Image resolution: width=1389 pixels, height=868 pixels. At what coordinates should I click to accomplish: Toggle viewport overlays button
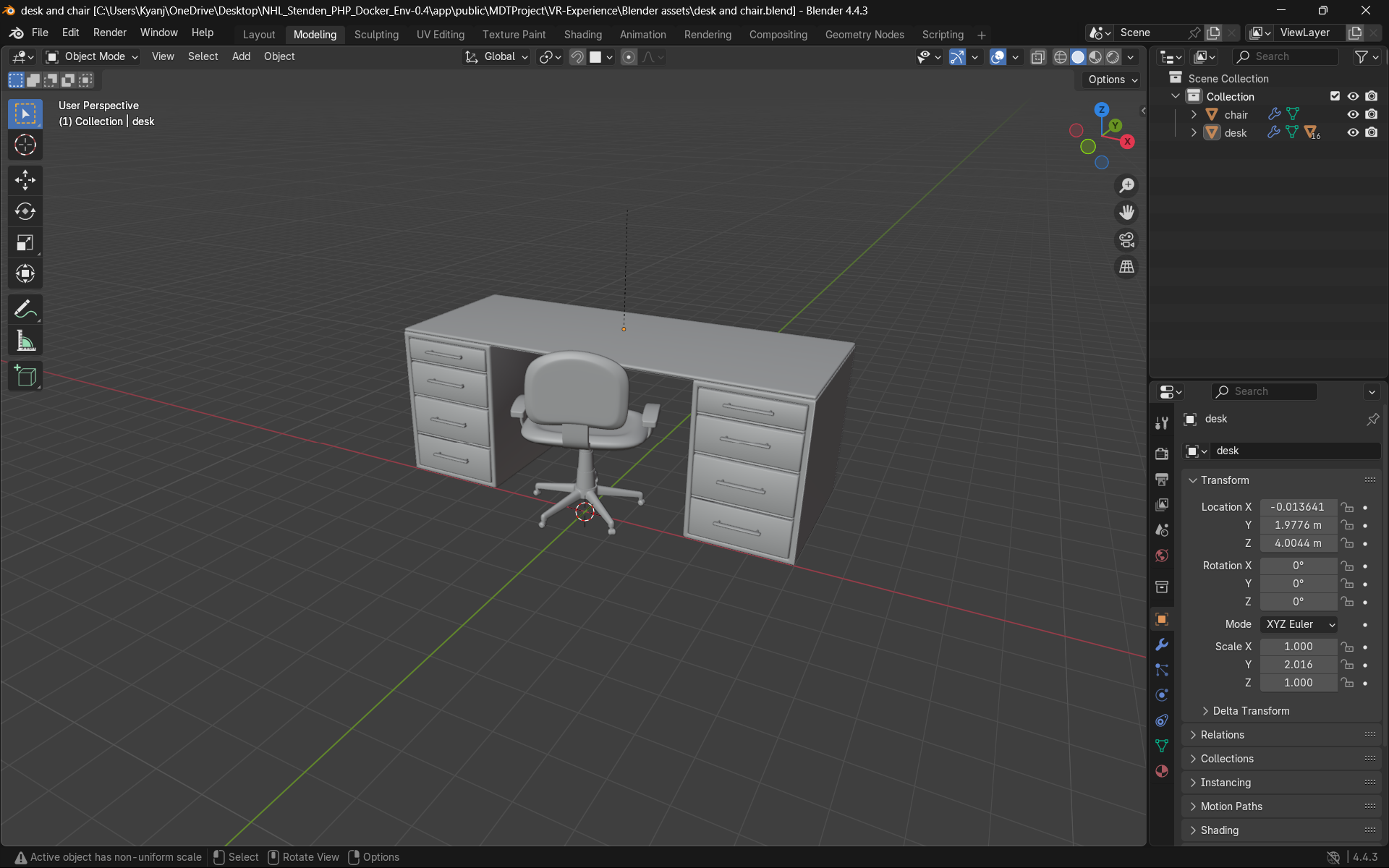998,57
